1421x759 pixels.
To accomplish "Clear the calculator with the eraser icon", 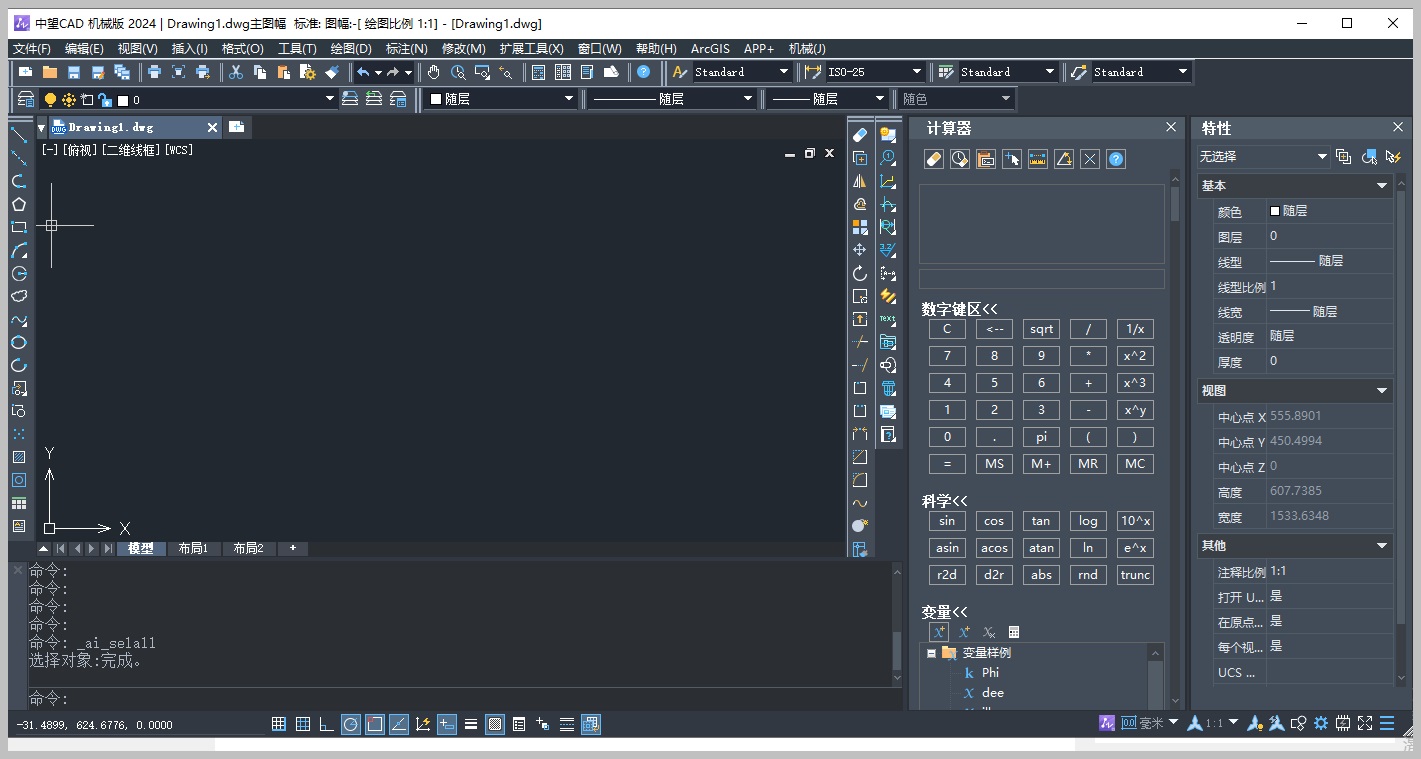I will pos(933,159).
